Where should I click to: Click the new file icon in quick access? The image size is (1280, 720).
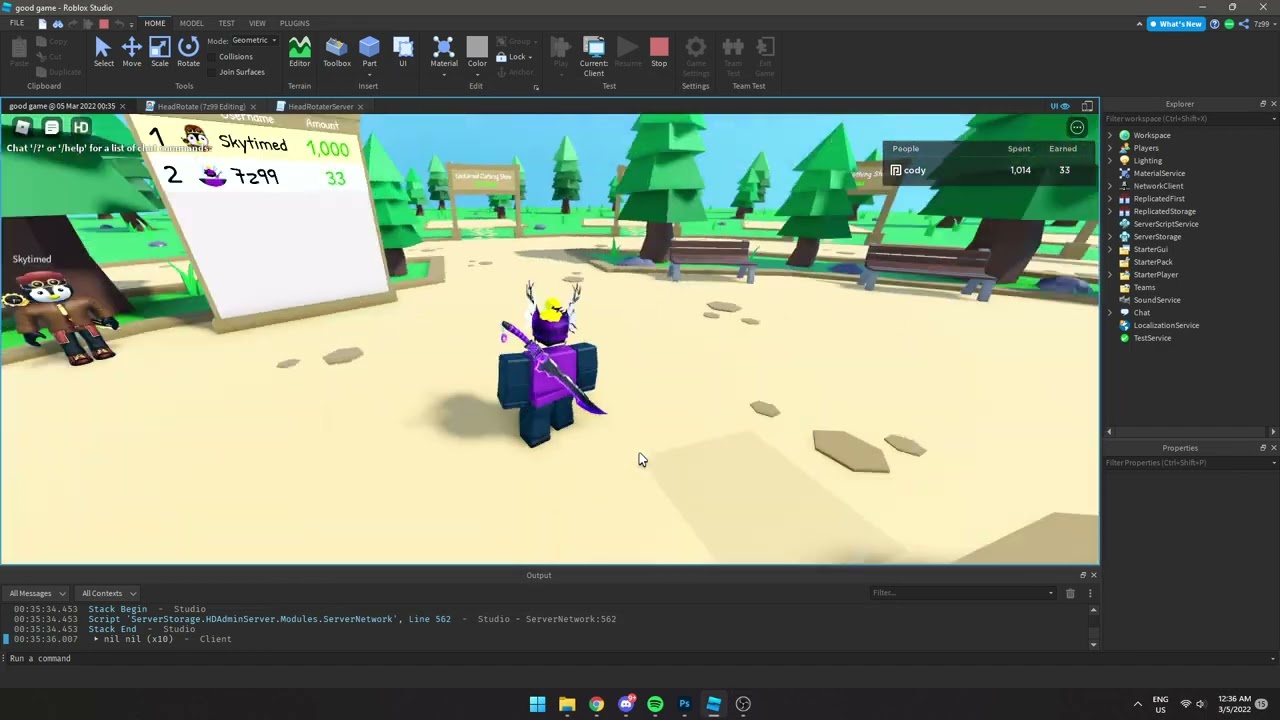[42, 23]
